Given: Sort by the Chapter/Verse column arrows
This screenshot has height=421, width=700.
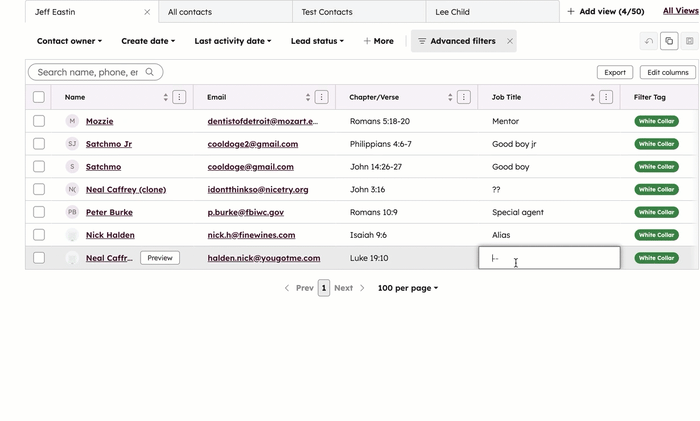Looking at the screenshot, I should tap(451, 97).
